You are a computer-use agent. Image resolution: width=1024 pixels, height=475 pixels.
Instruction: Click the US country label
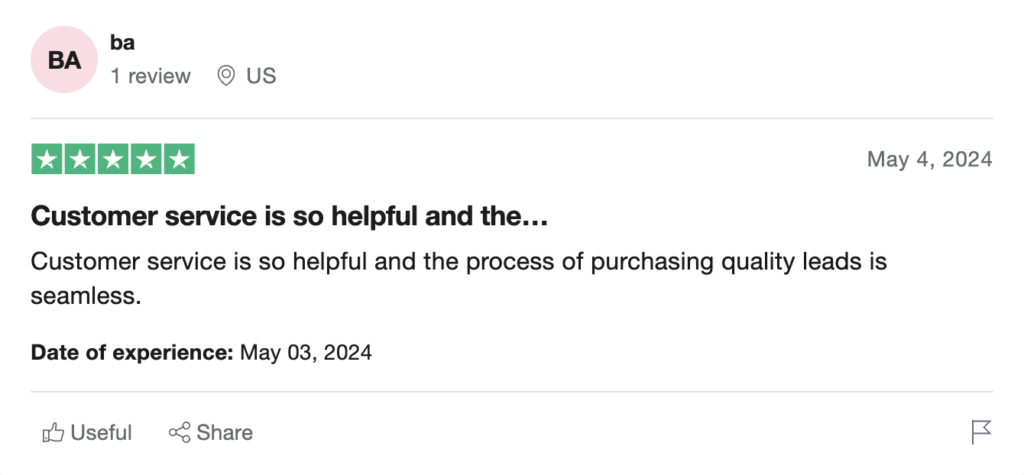coord(261,76)
